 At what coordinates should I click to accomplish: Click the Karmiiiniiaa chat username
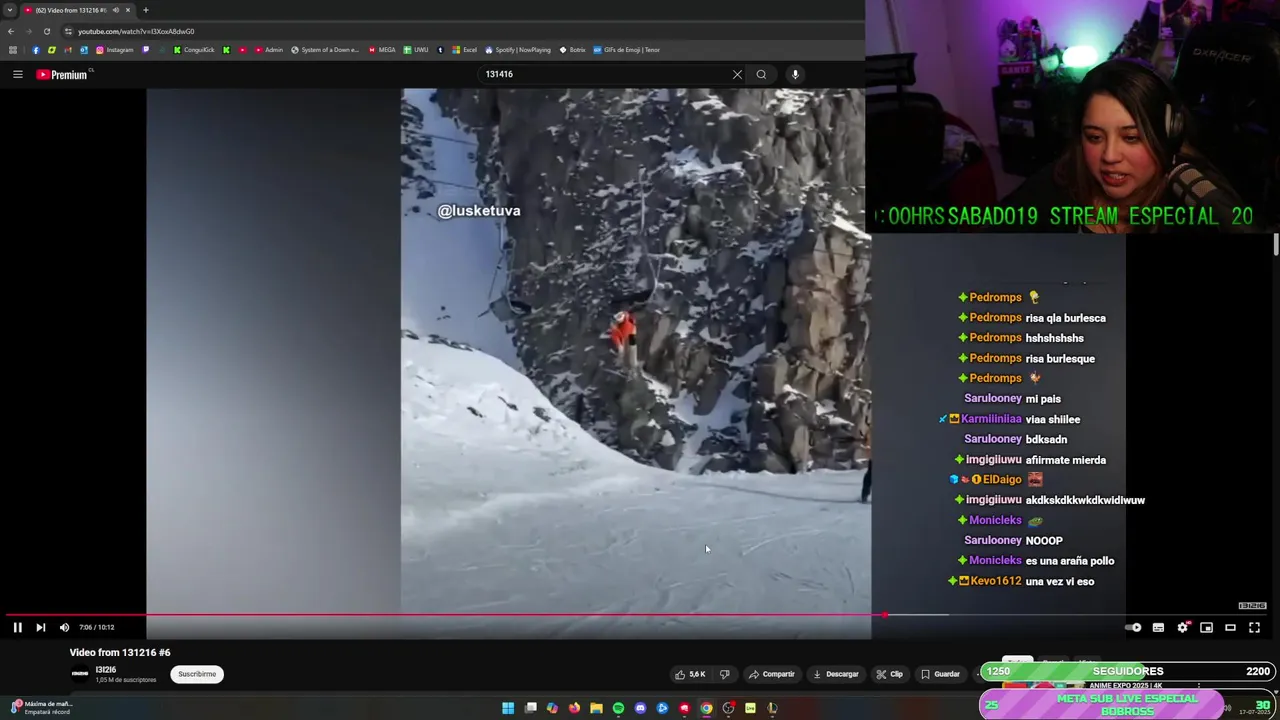[x=991, y=419]
